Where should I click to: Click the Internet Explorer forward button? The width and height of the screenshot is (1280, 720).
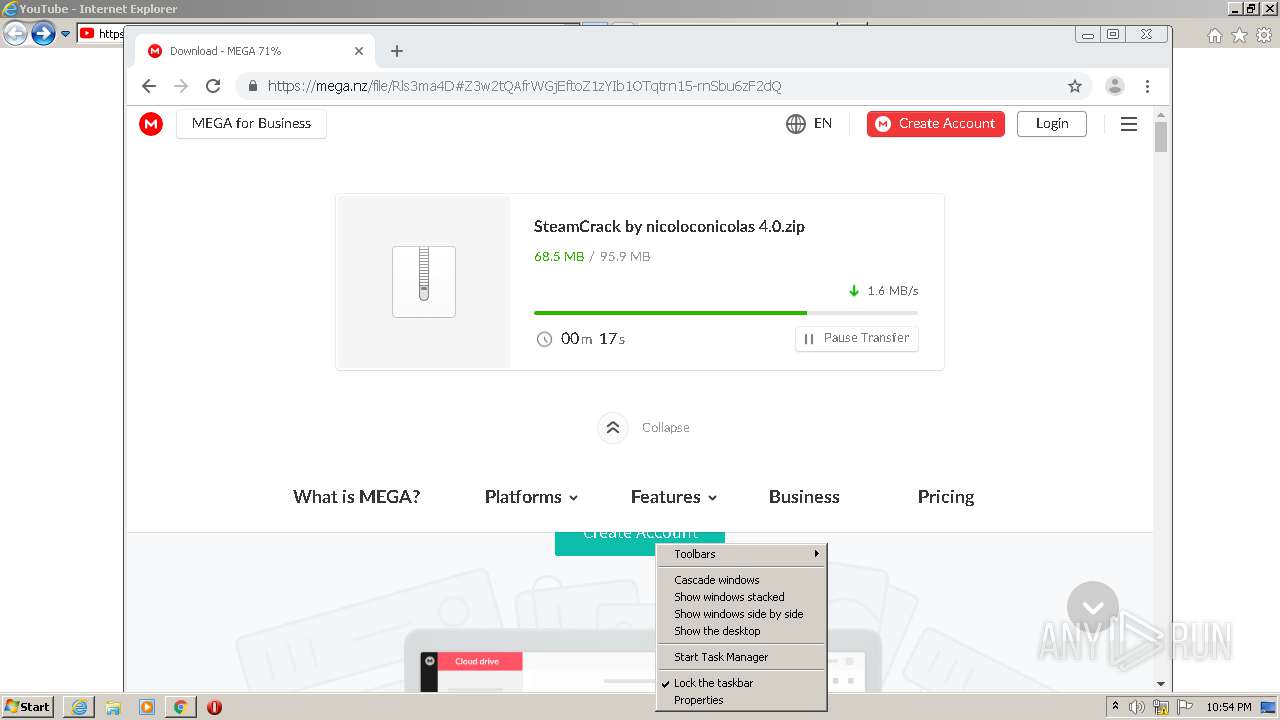[x=43, y=34]
